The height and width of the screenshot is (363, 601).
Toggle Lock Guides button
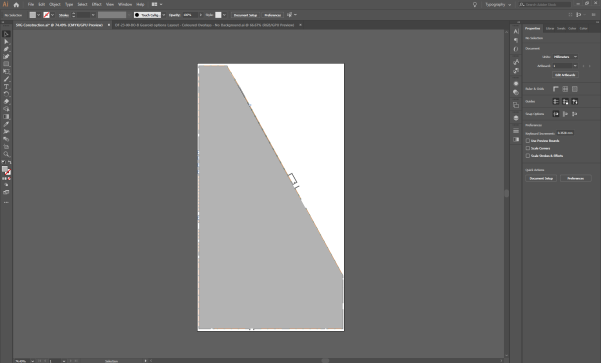(565, 102)
